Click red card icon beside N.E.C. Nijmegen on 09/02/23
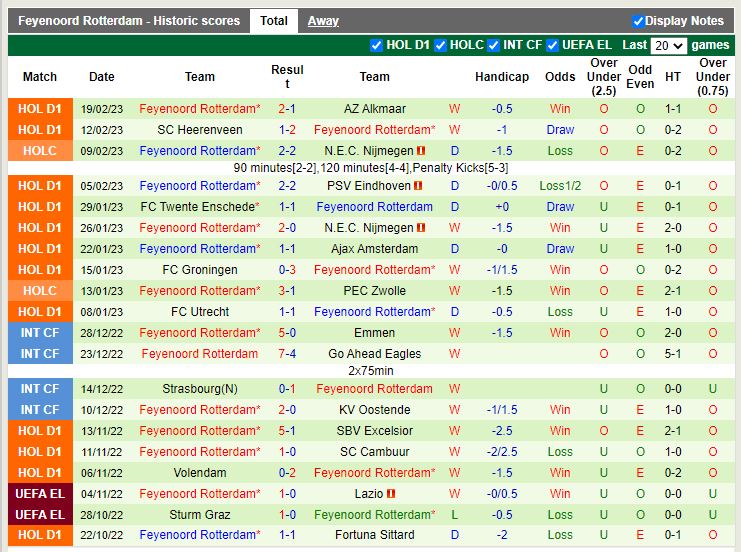741x552 pixels. [x=421, y=151]
